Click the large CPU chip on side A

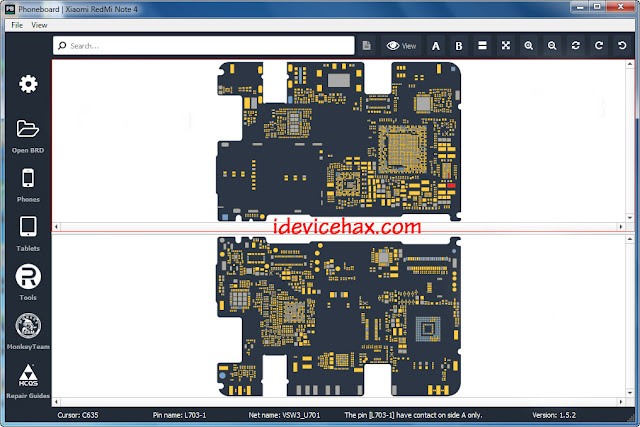click(402, 150)
